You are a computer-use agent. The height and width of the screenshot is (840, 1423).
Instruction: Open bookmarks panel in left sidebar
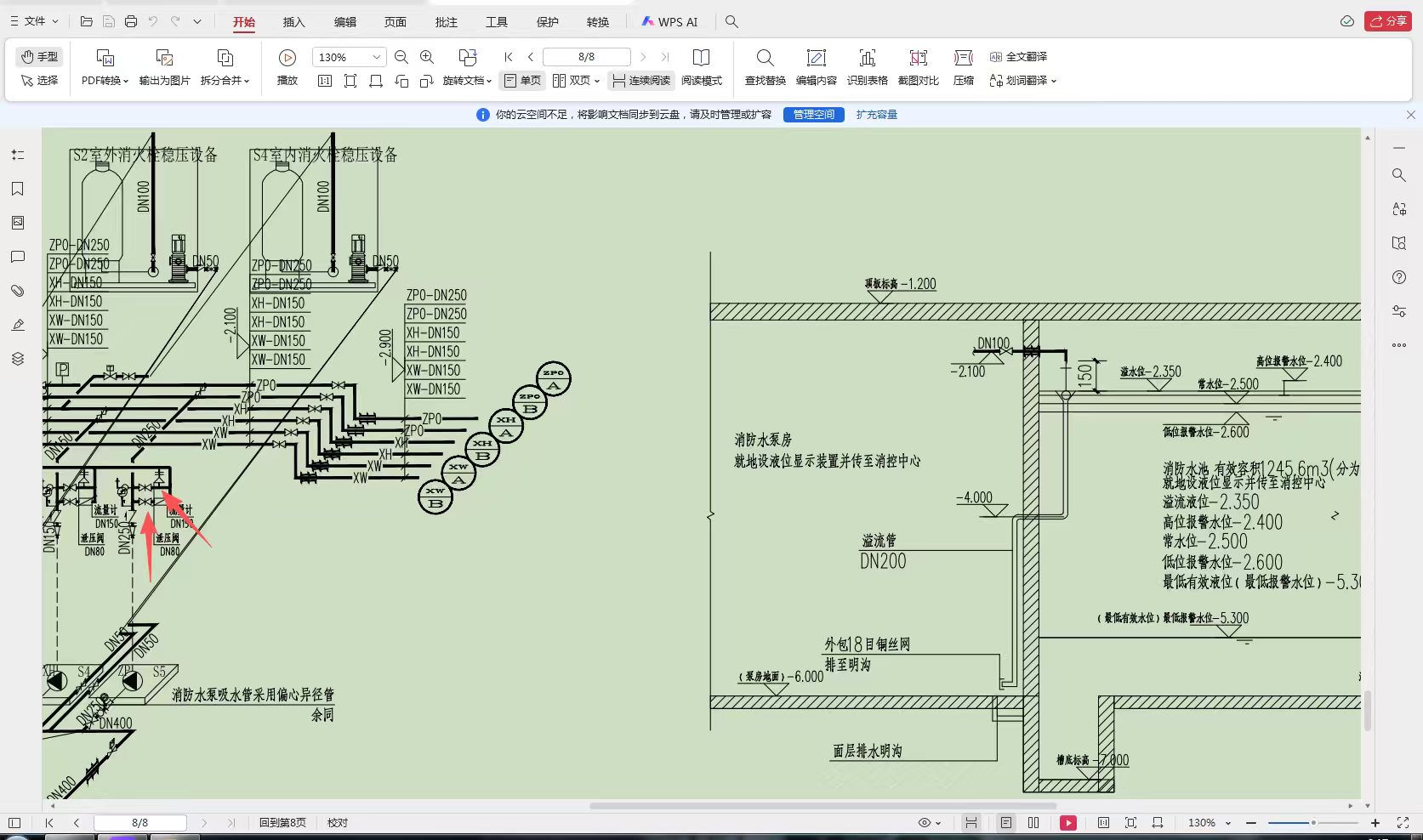(18, 189)
